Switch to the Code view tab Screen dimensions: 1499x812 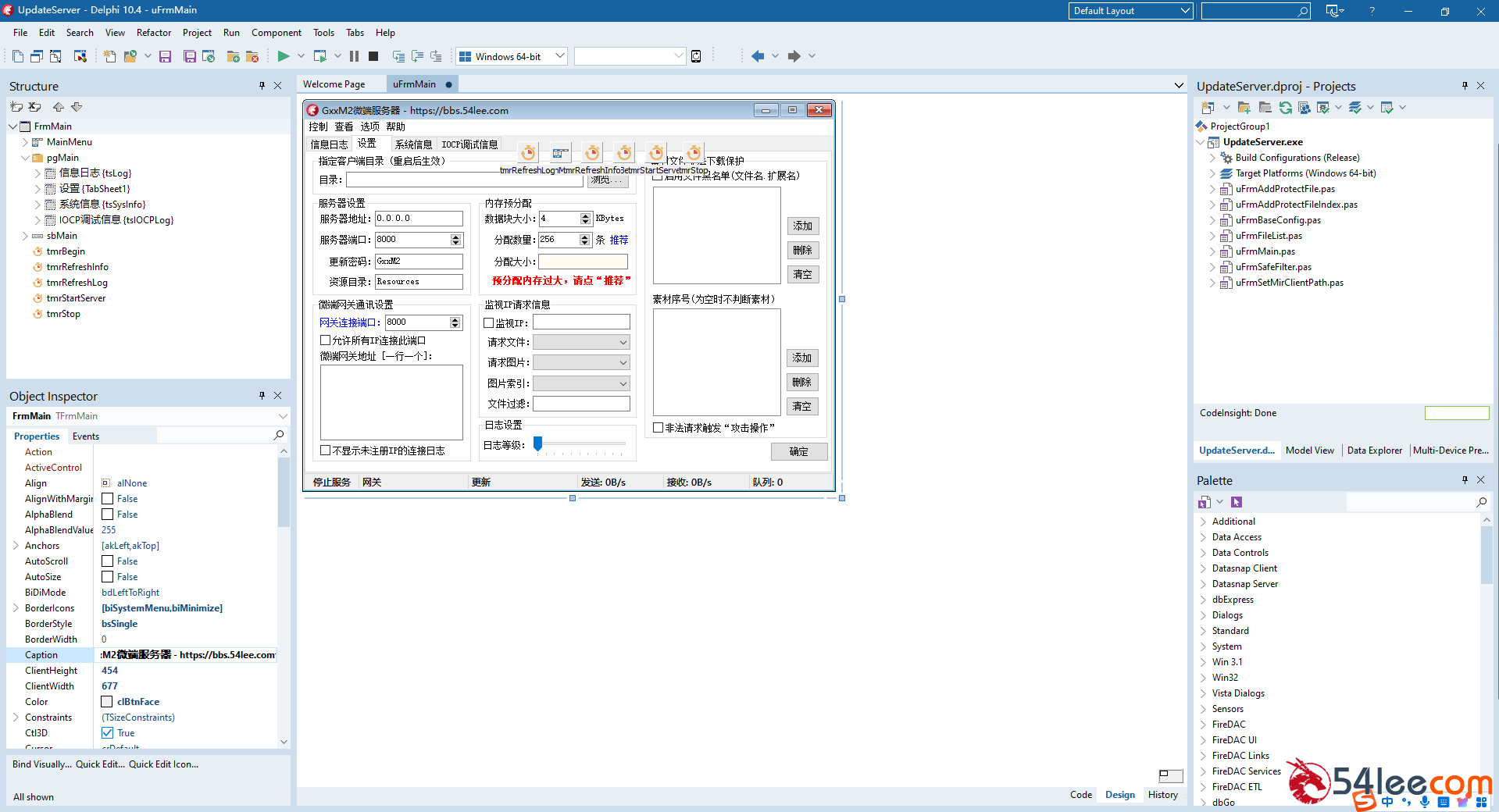click(x=1081, y=795)
